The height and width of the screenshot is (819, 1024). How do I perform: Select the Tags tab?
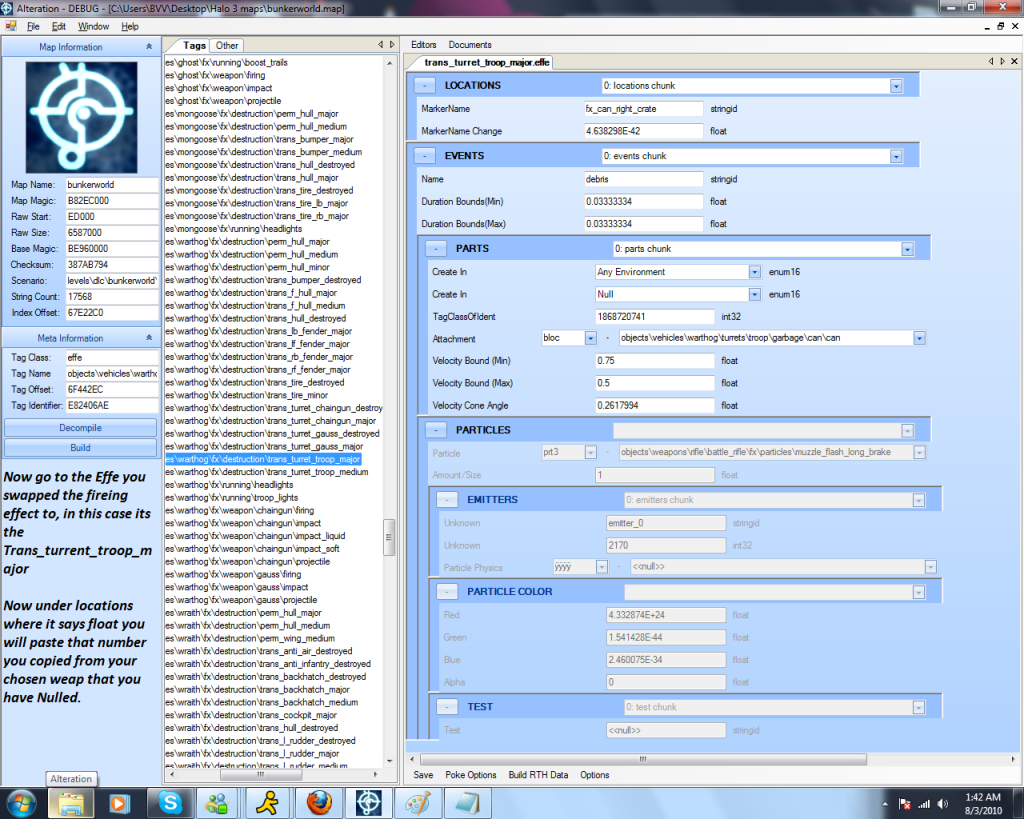pos(194,46)
